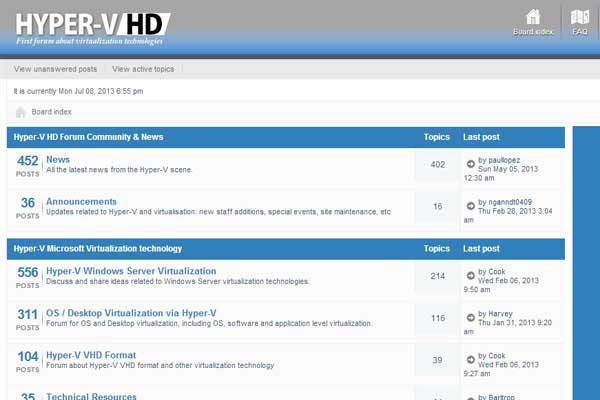Click the nganndt0409 username link
Viewport: 600px width, 400px height.
pos(510,202)
